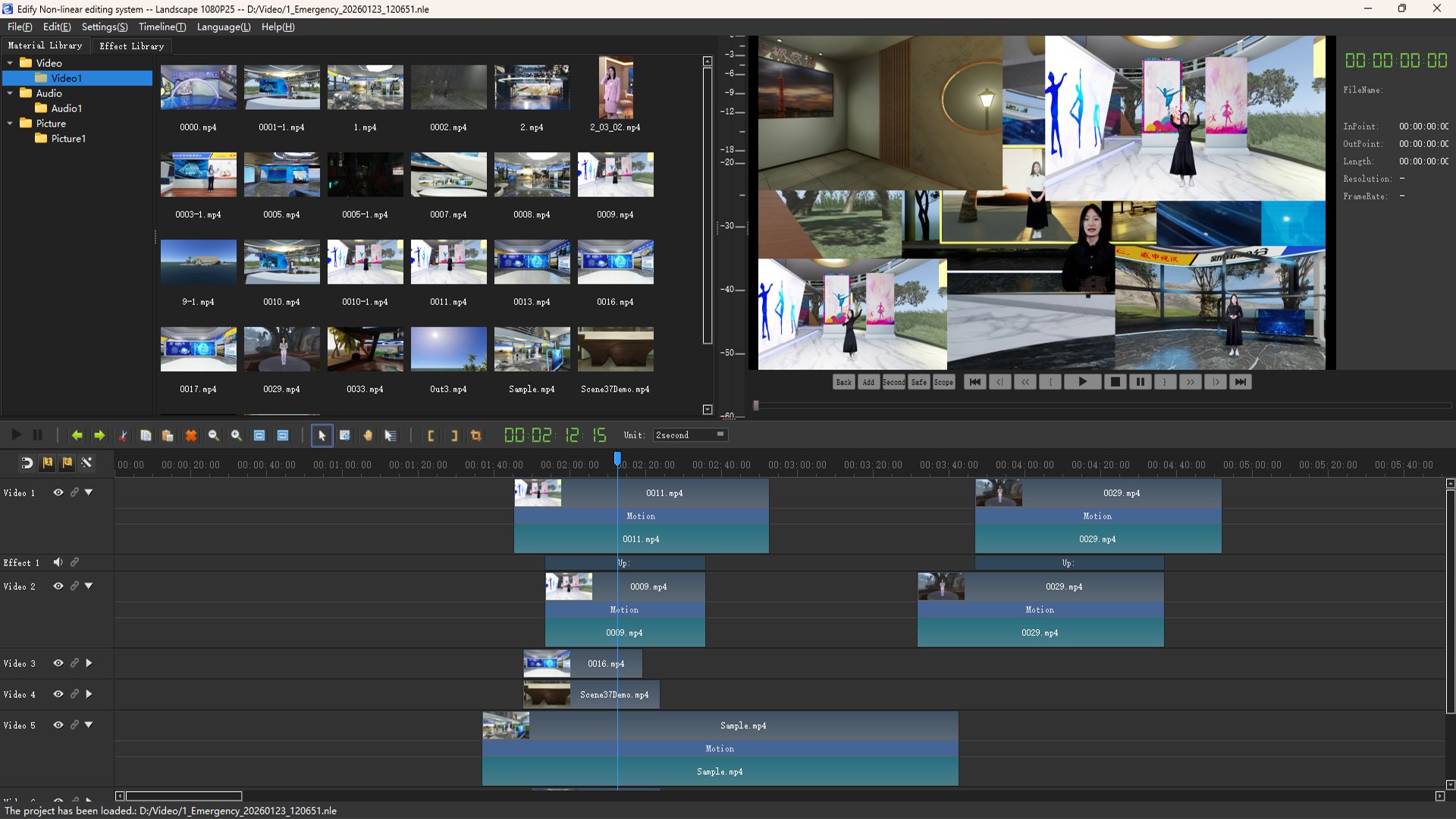Image resolution: width=1456 pixels, height=819 pixels.
Task: Click the preview seek slider handle
Action: 755,406
